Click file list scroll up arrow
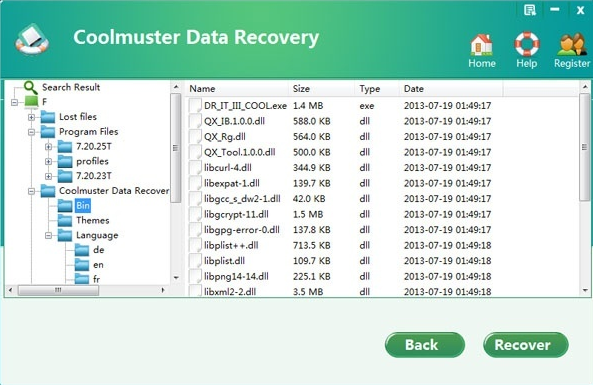The image size is (593, 385). 585,87
